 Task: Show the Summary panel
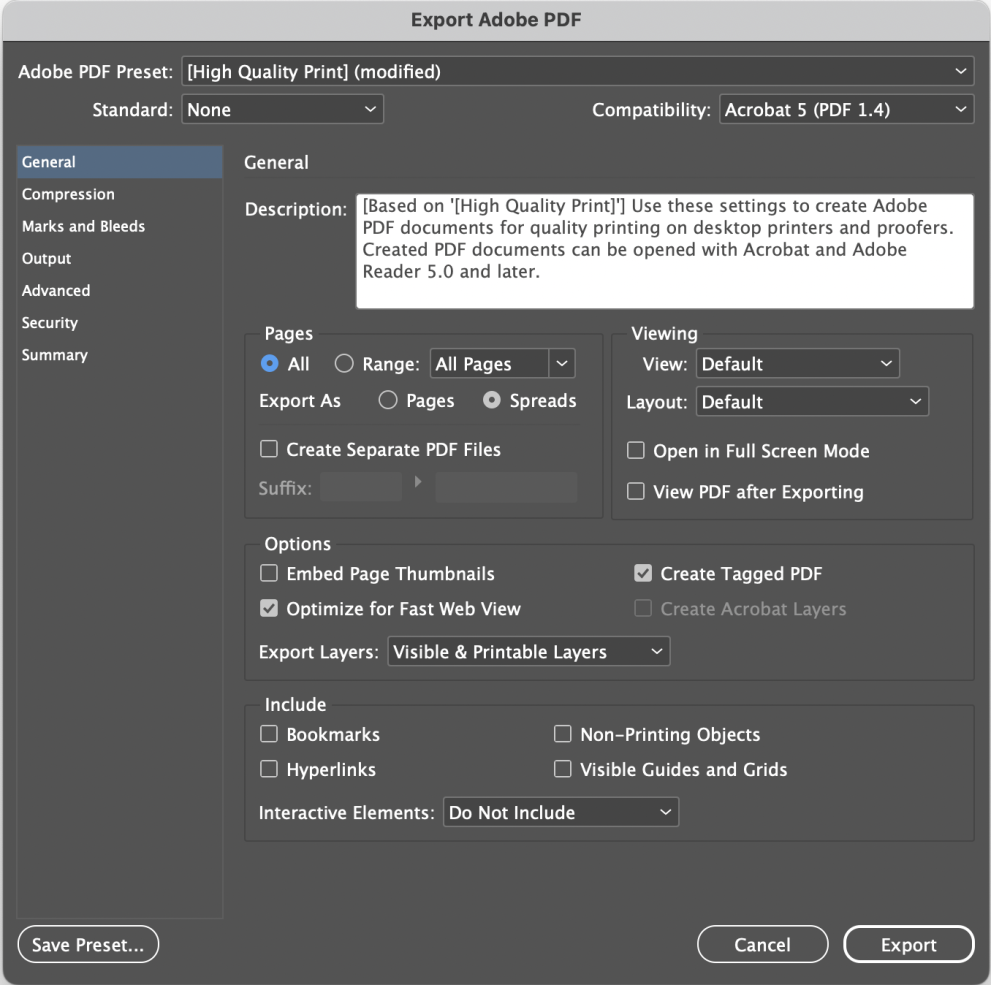click(x=54, y=354)
